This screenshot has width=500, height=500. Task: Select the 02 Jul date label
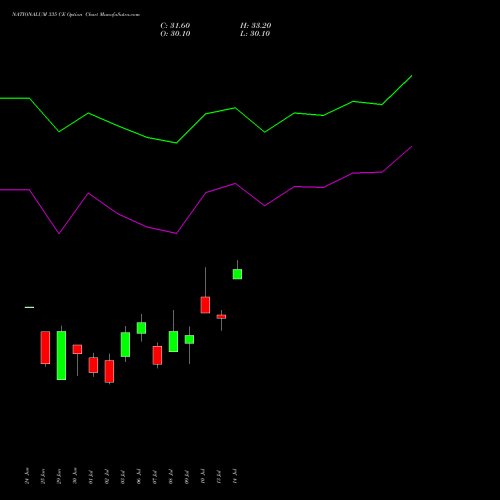pyautogui.click(x=107, y=476)
